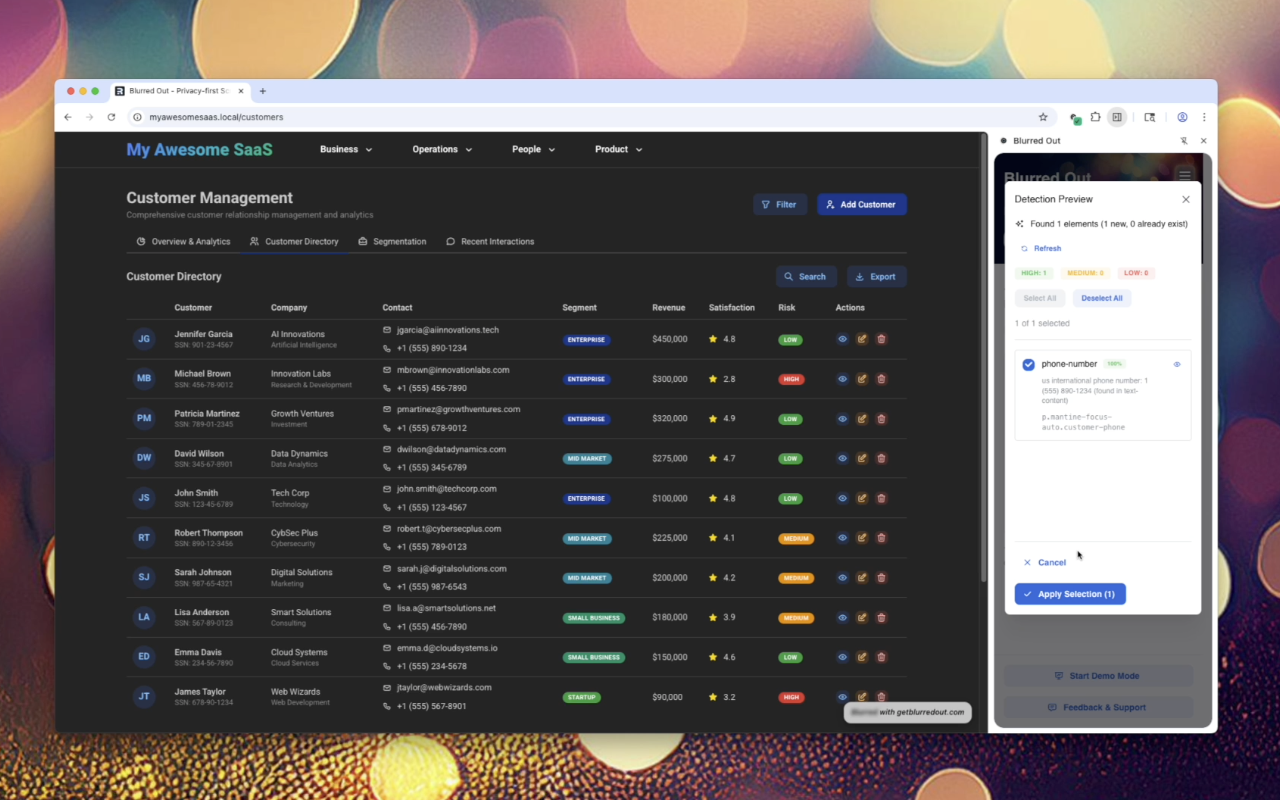Screen dimensions: 1280x800
Task: Search the customer directory
Action: tap(806, 277)
